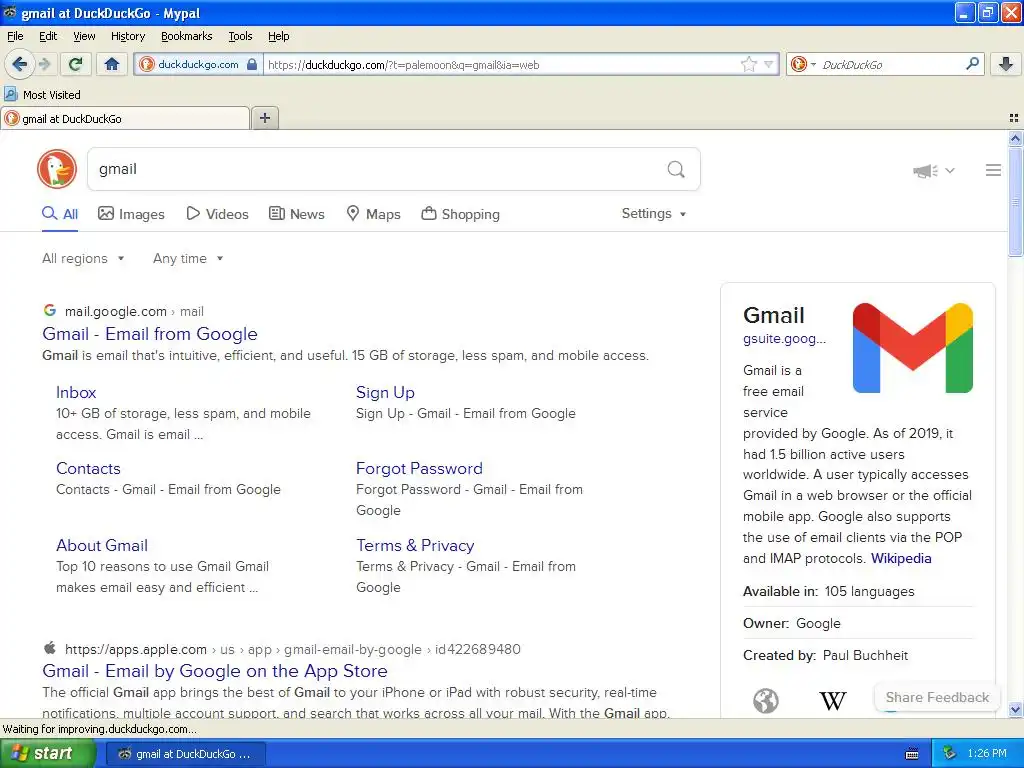
Task: Open Gmail - Email from Google result
Action: click(150, 334)
